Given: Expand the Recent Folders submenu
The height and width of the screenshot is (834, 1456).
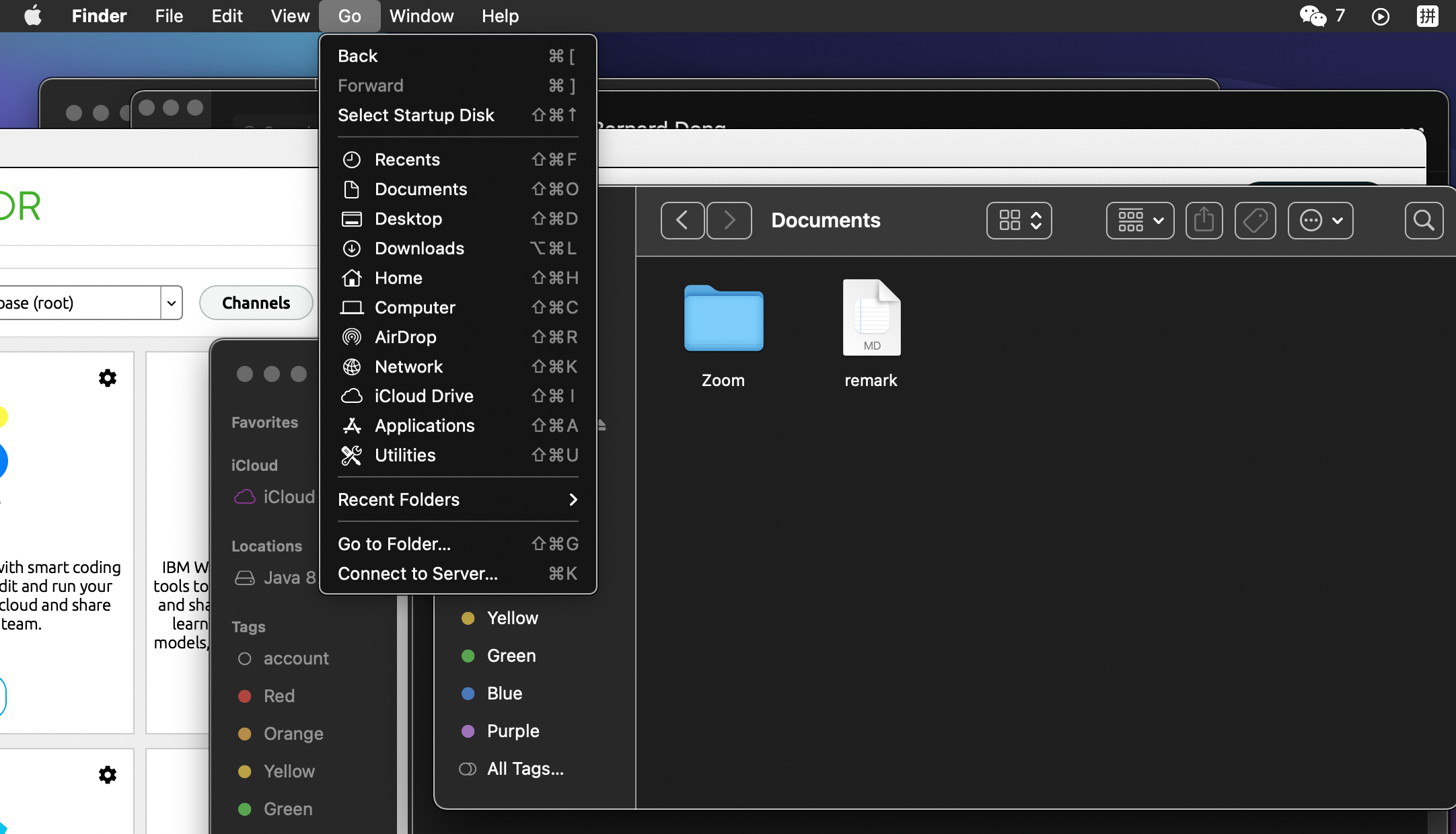Looking at the screenshot, I should tap(458, 500).
